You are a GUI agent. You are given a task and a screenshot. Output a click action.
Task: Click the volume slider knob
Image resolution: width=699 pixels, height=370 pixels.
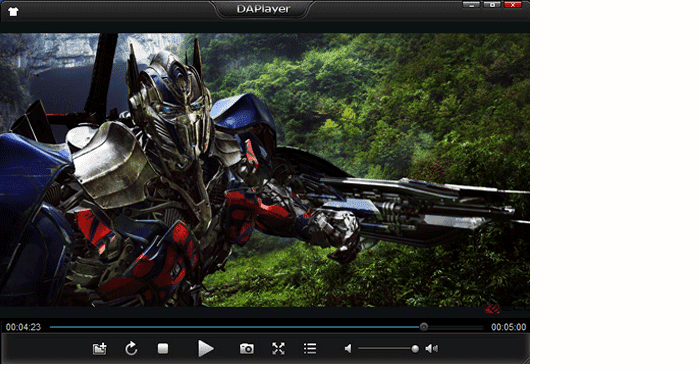[x=415, y=349]
